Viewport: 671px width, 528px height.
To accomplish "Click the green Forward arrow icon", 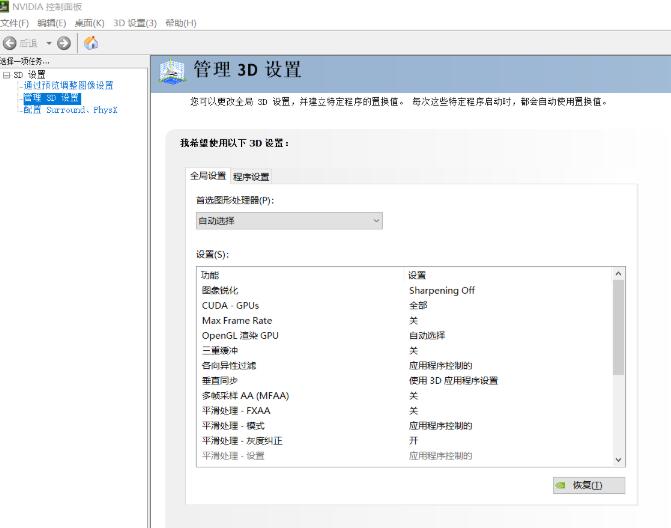I will pos(64,43).
